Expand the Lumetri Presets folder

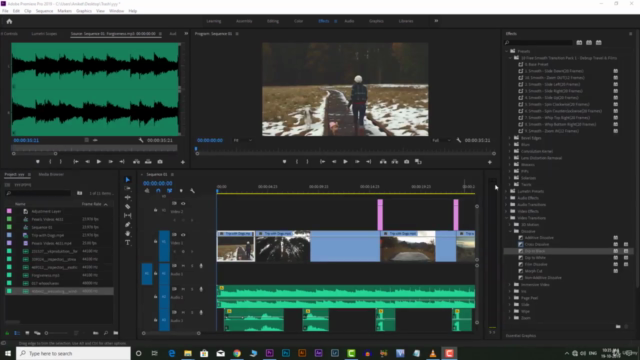(507, 191)
